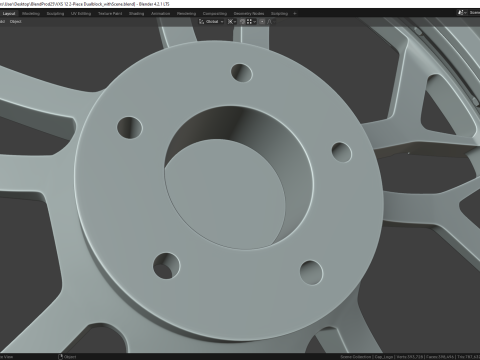
Task: Open the Rendering workspace tab
Action: pyautogui.click(x=186, y=14)
